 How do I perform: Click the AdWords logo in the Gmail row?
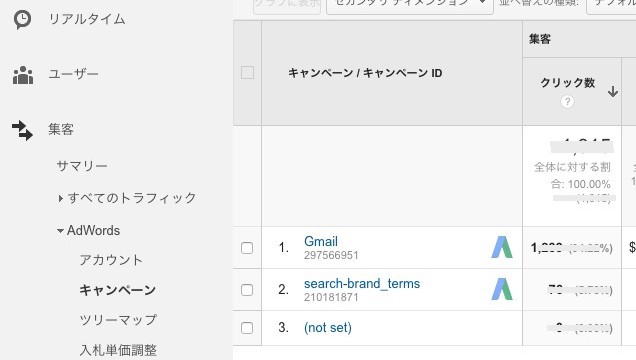click(x=502, y=247)
